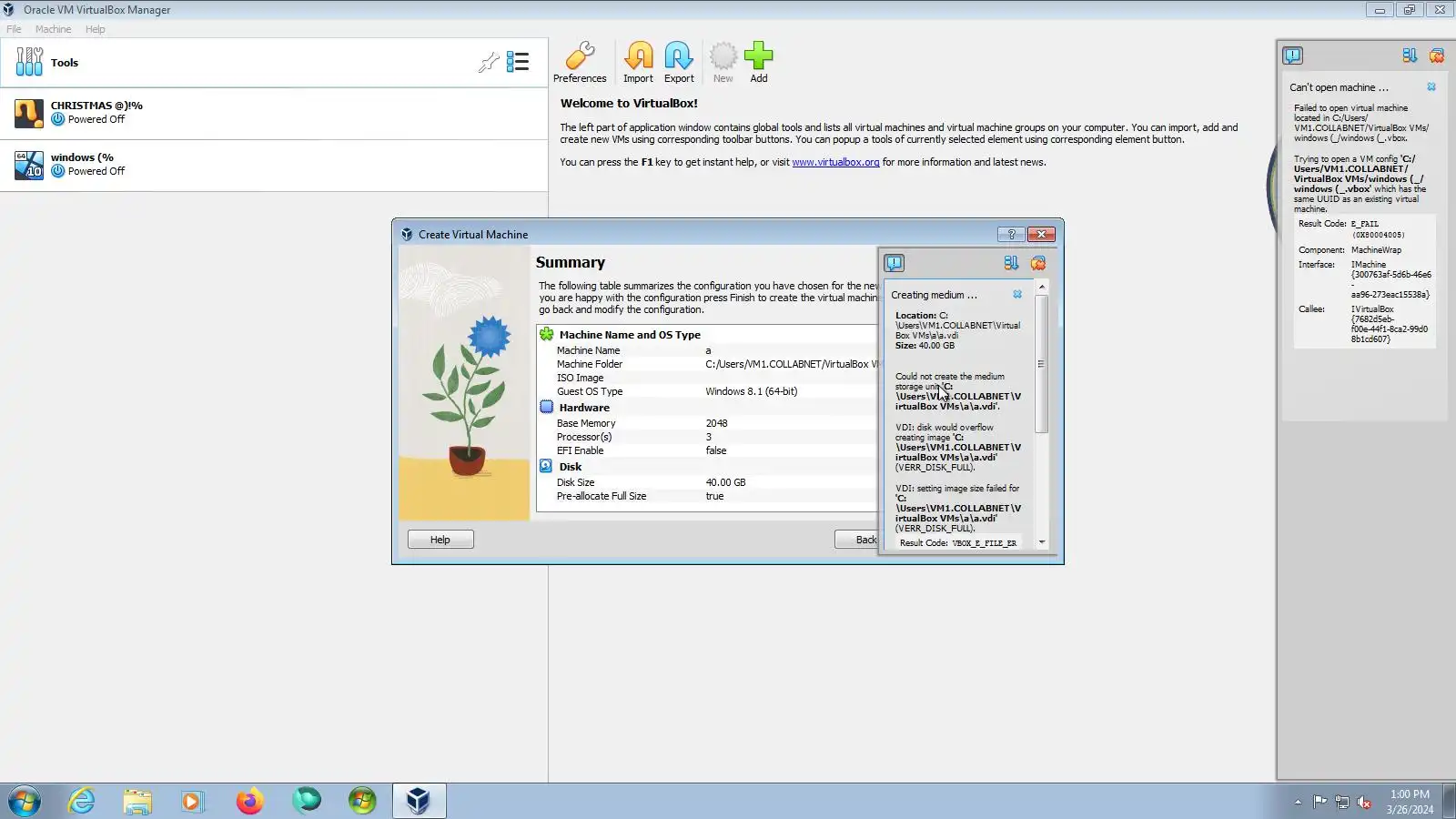
Task: Open Windows Media Player from taskbar
Action: (x=192, y=801)
